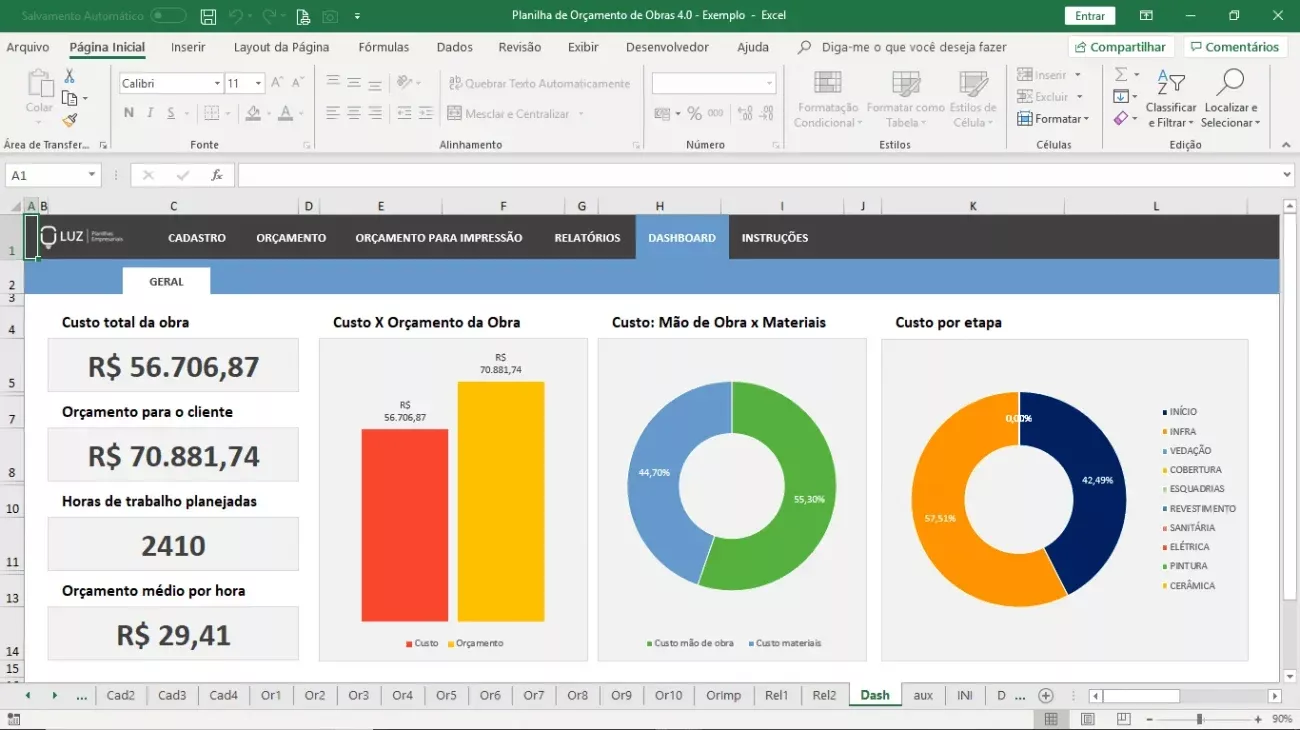Expand the Name Box A1 dropdown
This screenshot has height=730, width=1300.
pos(92,175)
